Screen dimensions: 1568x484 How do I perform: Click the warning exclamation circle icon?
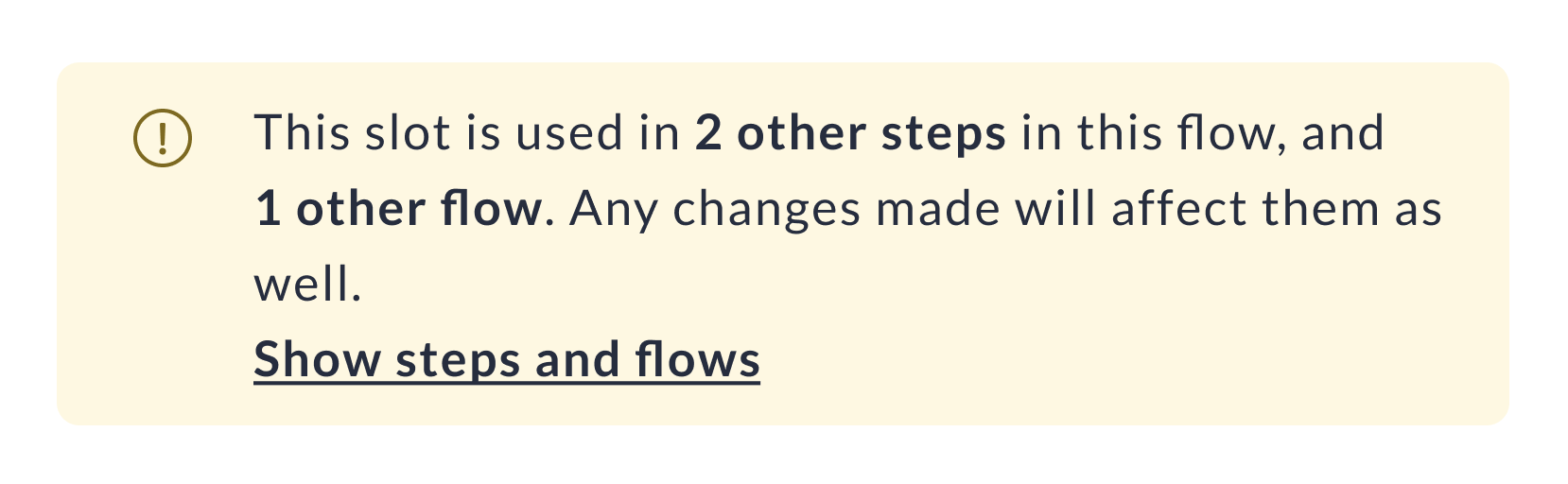(x=163, y=138)
